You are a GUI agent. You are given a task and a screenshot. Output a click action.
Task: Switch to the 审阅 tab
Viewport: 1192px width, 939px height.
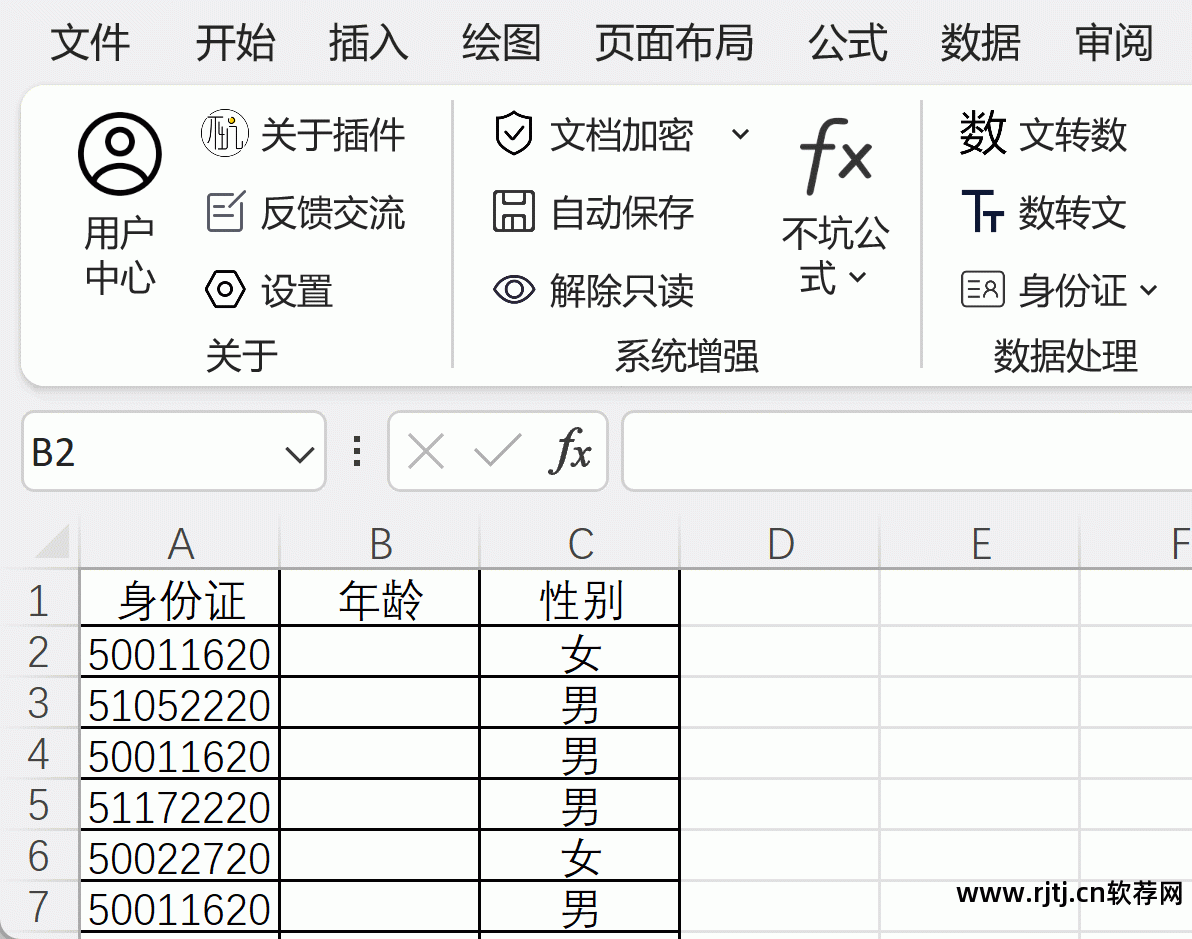[1114, 43]
